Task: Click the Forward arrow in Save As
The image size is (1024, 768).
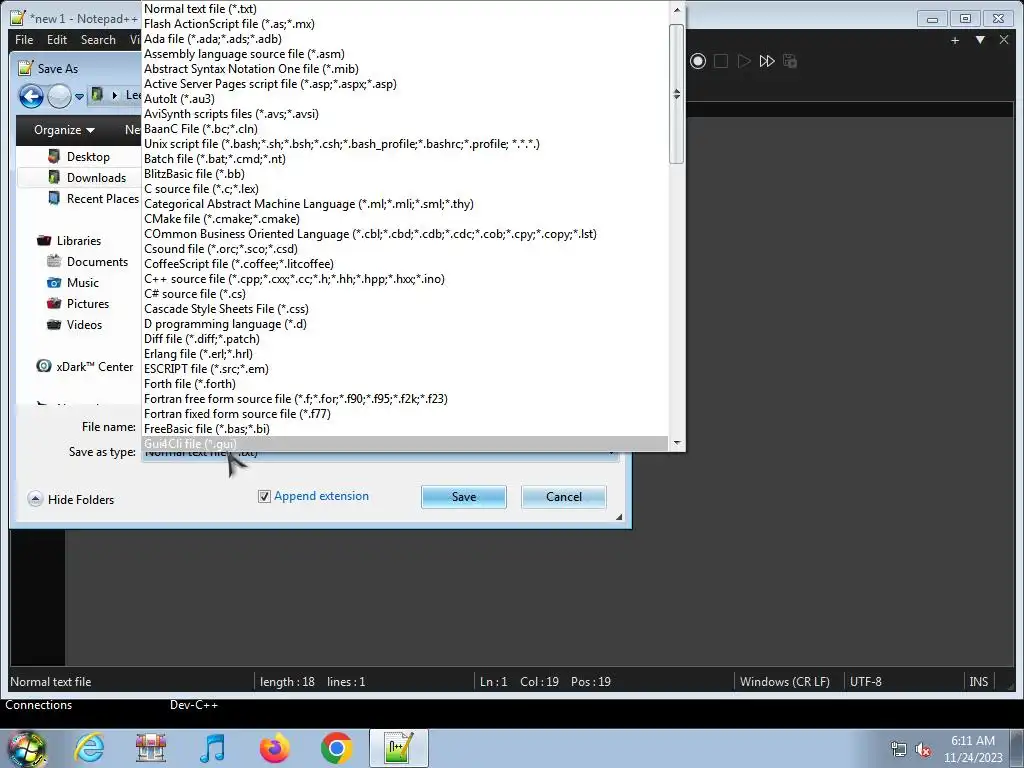Action: tap(59, 96)
